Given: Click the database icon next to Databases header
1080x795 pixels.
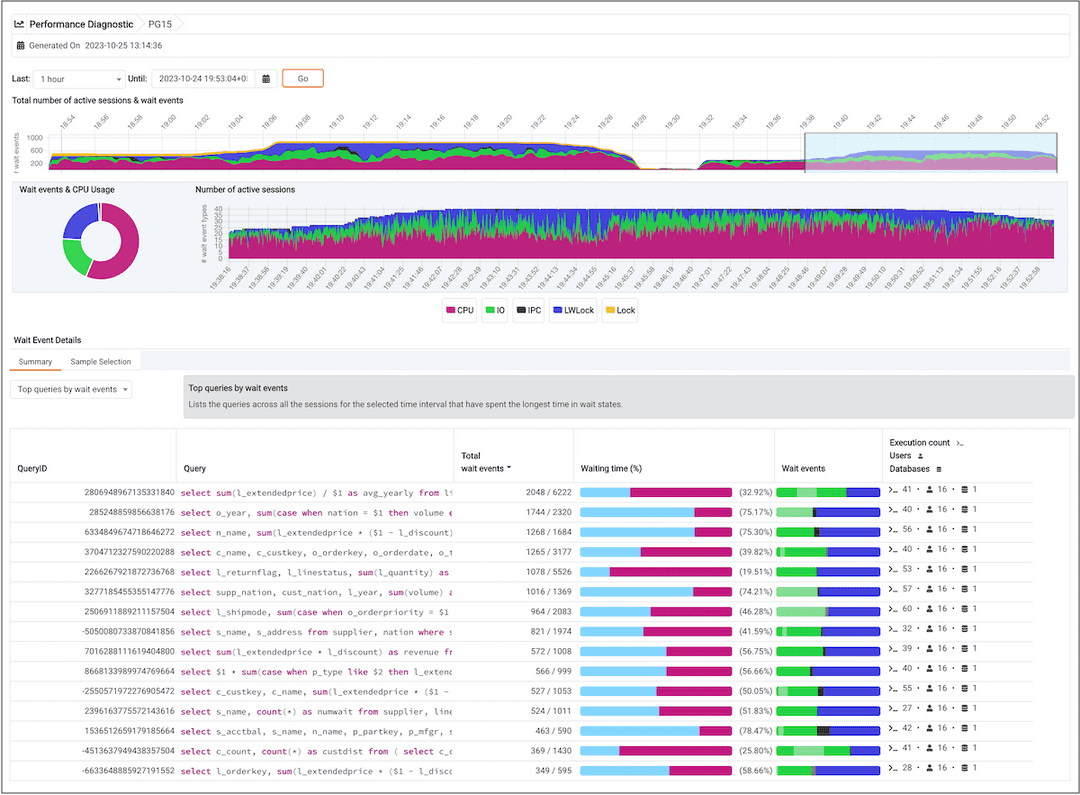Looking at the screenshot, I should (x=939, y=469).
